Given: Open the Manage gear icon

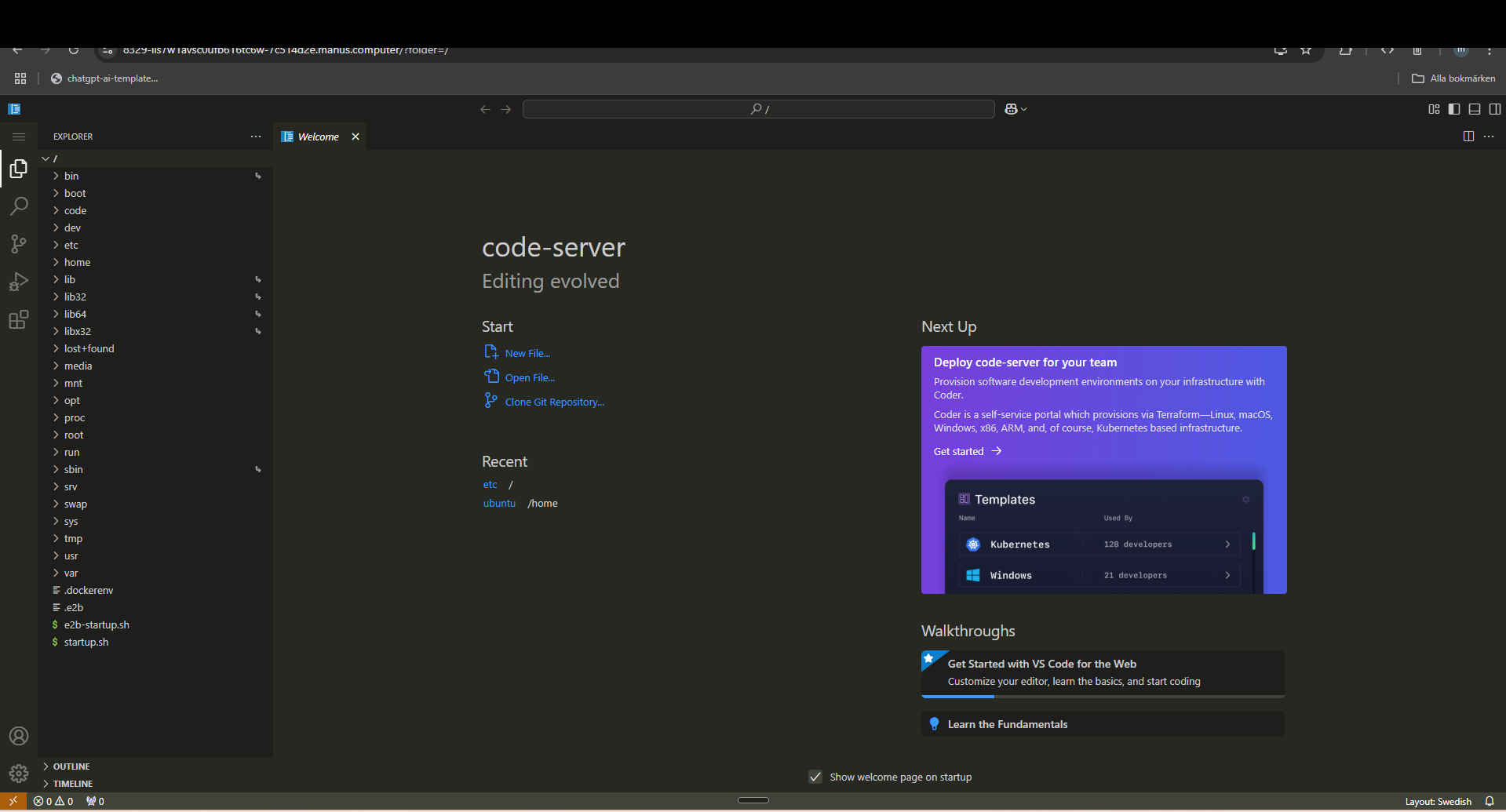Looking at the screenshot, I should (x=19, y=774).
